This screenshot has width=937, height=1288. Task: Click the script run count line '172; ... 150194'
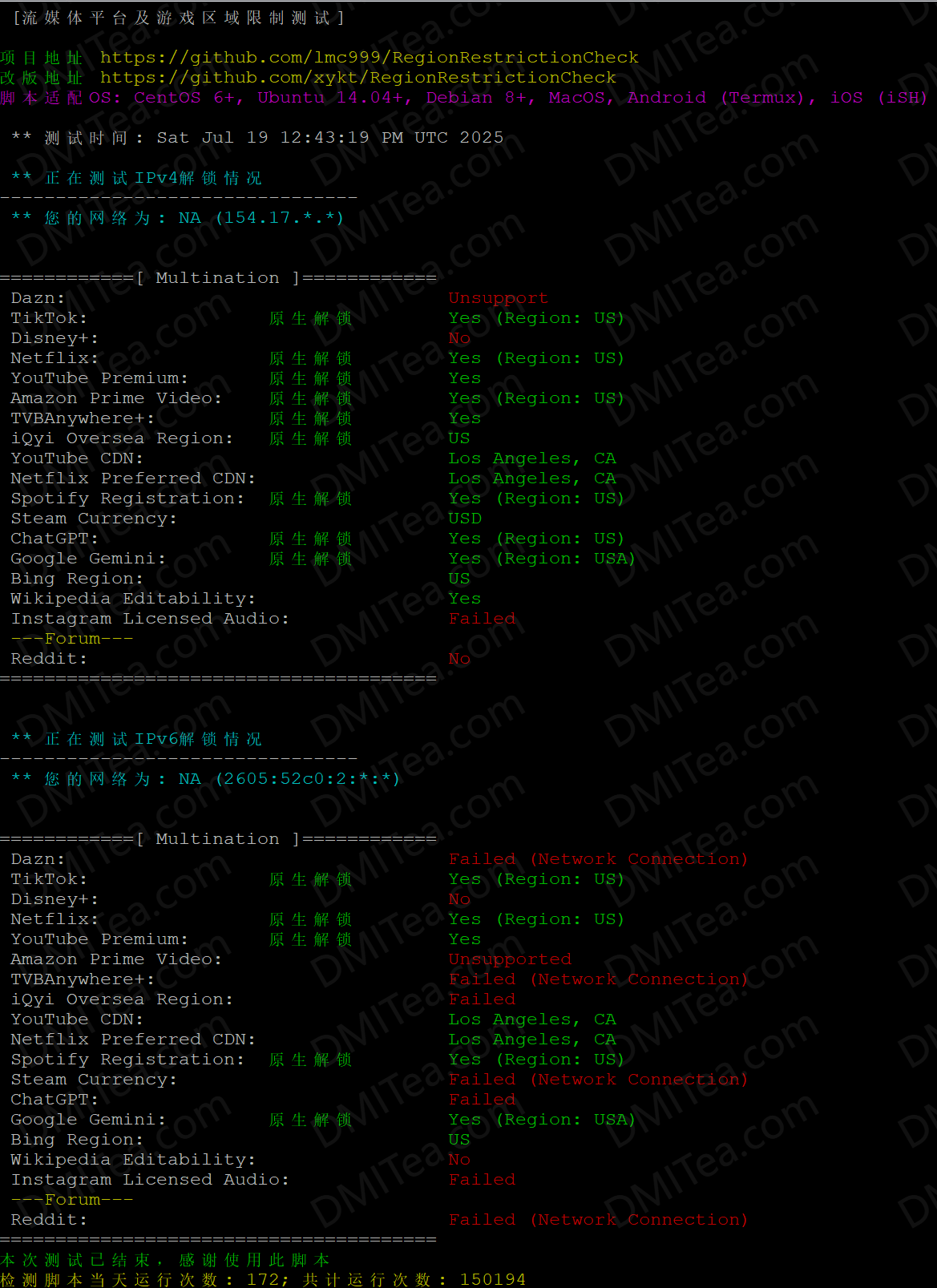pyautogui.click(x=263, y=1279)
